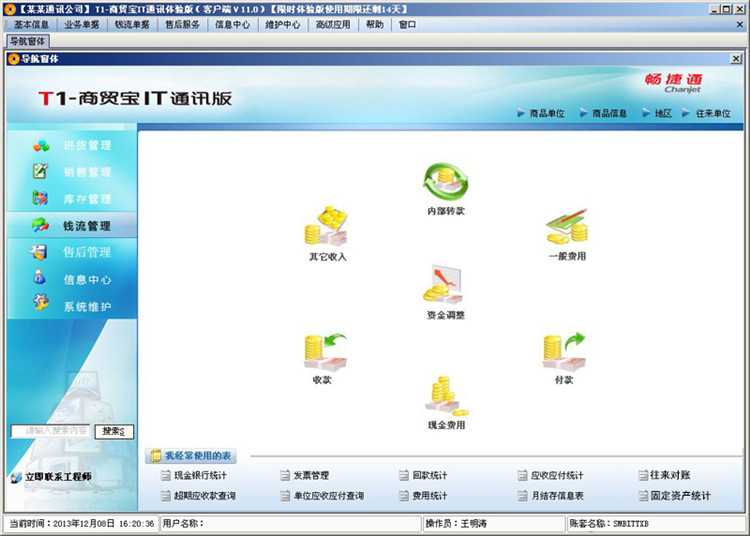Open the 收款 icon
Viewport: 750px width, 536px height.
pyautogui.click(x=325, y=352)
